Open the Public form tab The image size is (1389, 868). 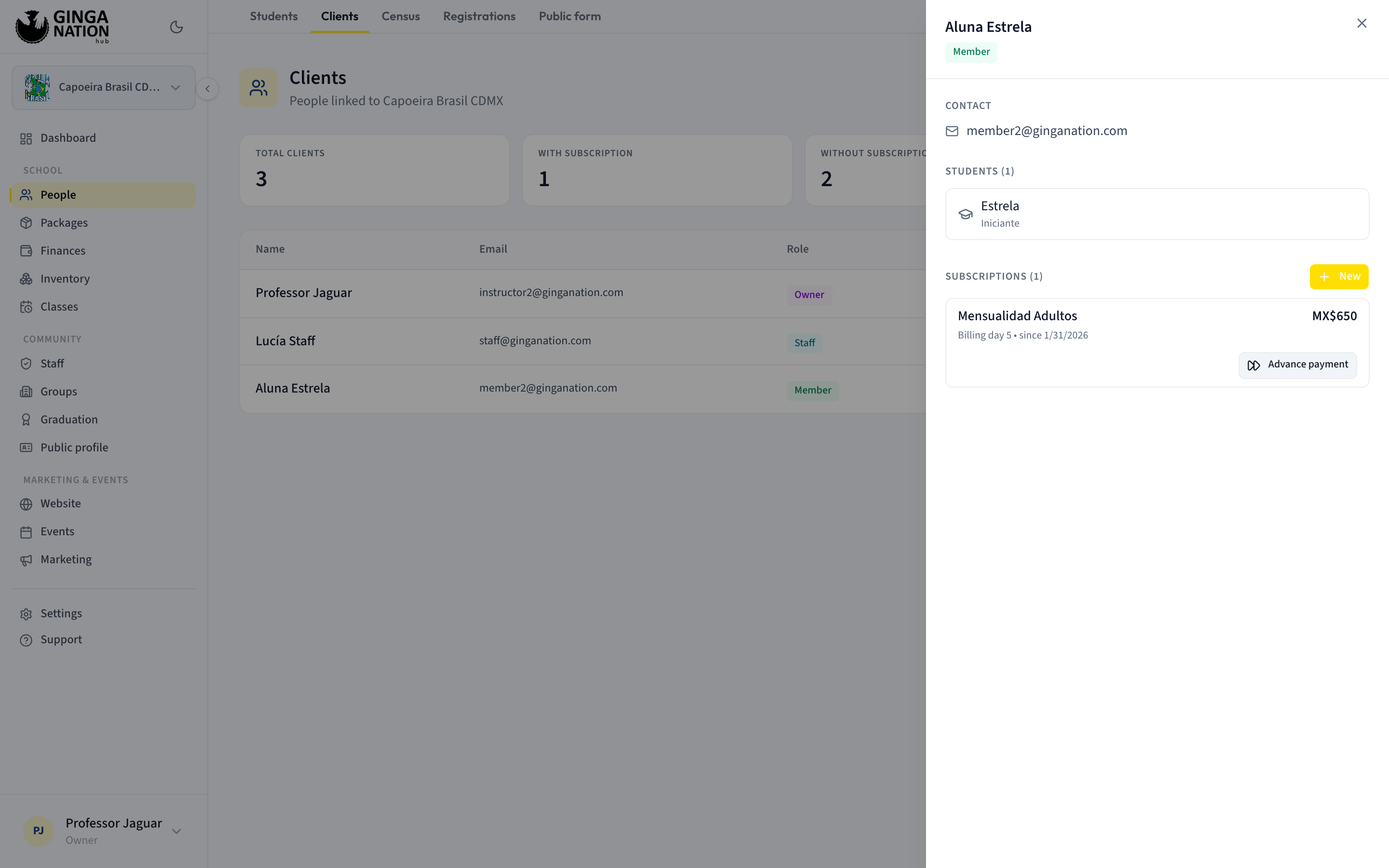[570, 17]
